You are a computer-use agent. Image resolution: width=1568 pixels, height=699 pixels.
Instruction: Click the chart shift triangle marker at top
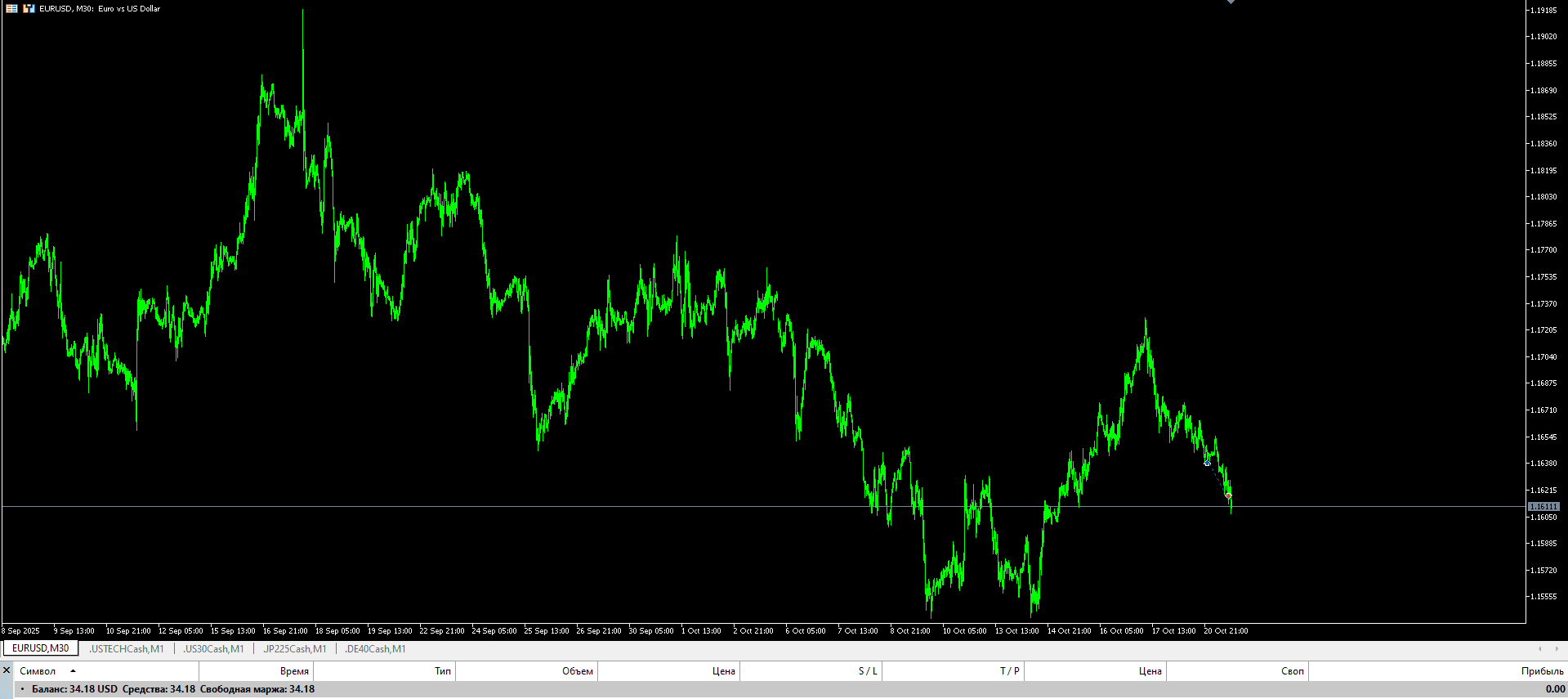point(1231,2)
